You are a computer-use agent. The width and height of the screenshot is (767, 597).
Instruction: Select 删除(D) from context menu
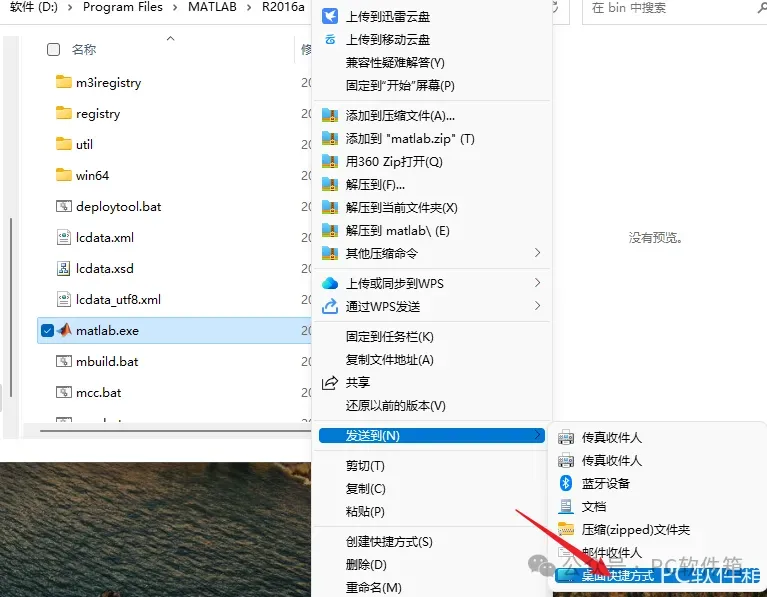coord(366,565)
